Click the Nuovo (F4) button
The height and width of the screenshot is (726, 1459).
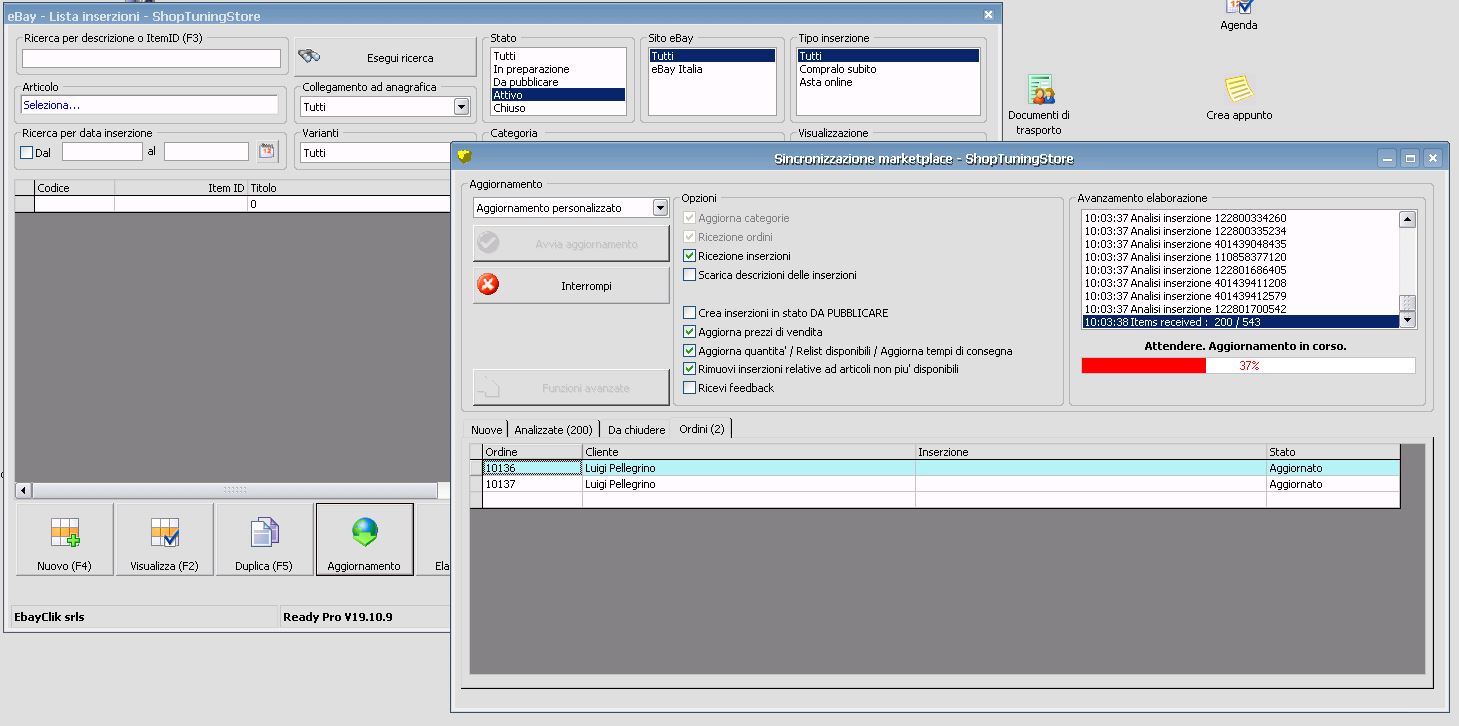[x=64, y=539]
